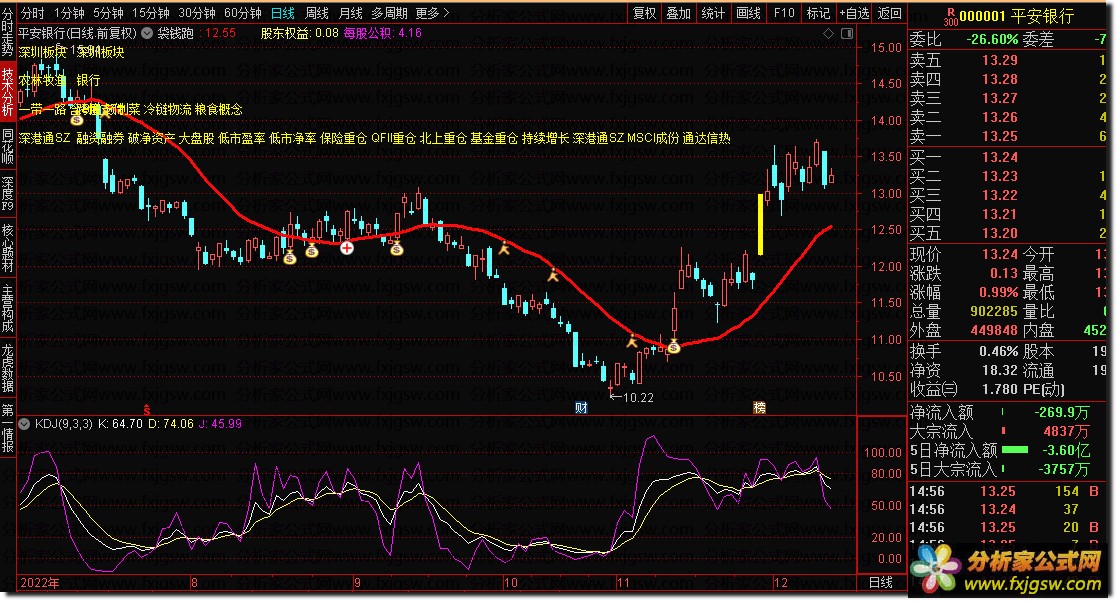Switch to 周线 weekly chart
This screenshot has width=1118, height=601.
click(x=317, y=13)
